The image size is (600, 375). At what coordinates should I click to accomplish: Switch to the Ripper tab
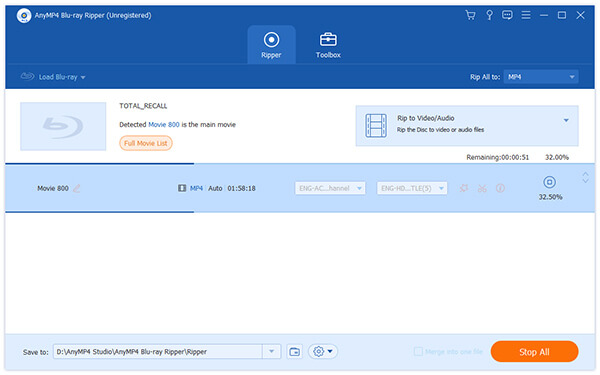[271, 45]
